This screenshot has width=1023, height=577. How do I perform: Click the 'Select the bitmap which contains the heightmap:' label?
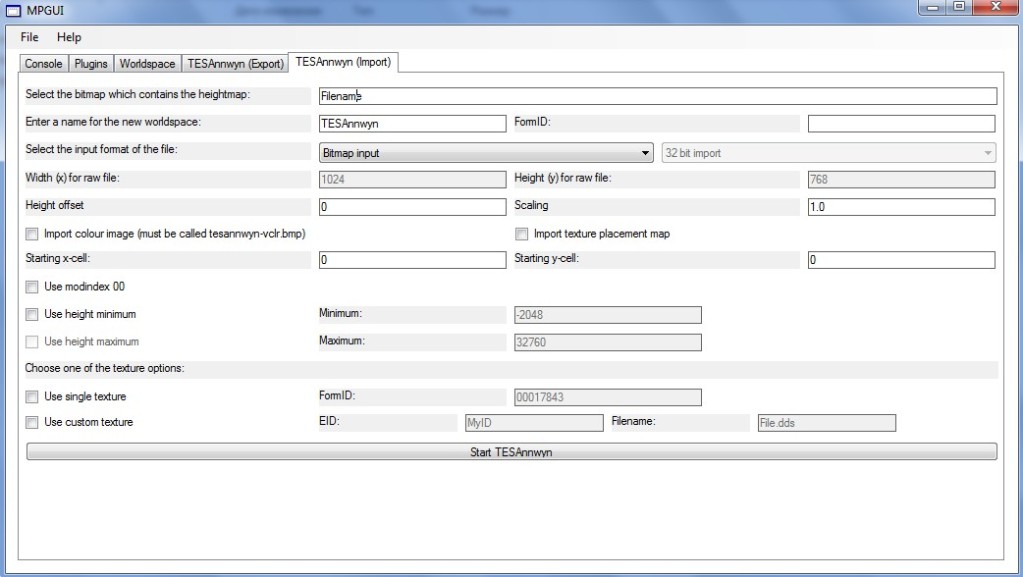pyautogui.click(x=138, y=94)
